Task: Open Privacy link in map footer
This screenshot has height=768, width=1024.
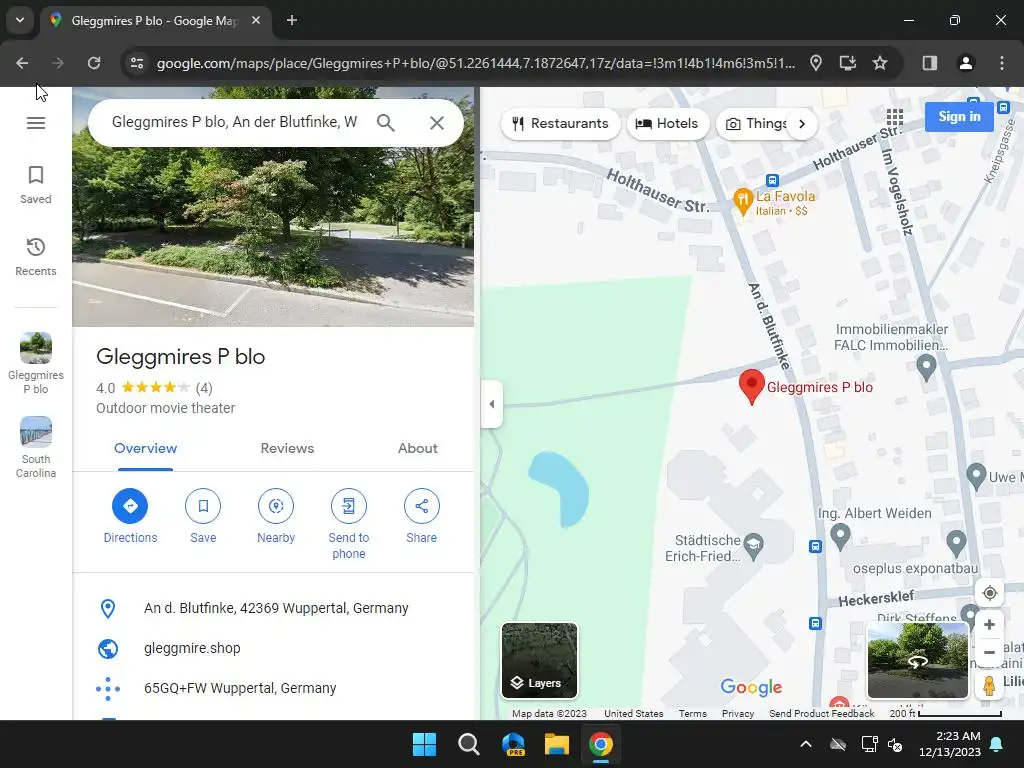Action: click(x=738, y=714)
